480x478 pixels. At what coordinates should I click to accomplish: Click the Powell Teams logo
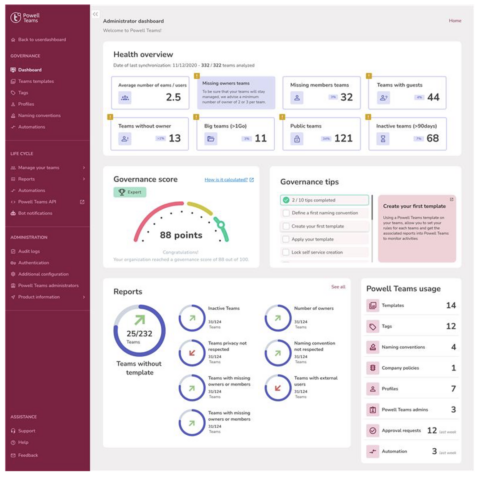25,18
